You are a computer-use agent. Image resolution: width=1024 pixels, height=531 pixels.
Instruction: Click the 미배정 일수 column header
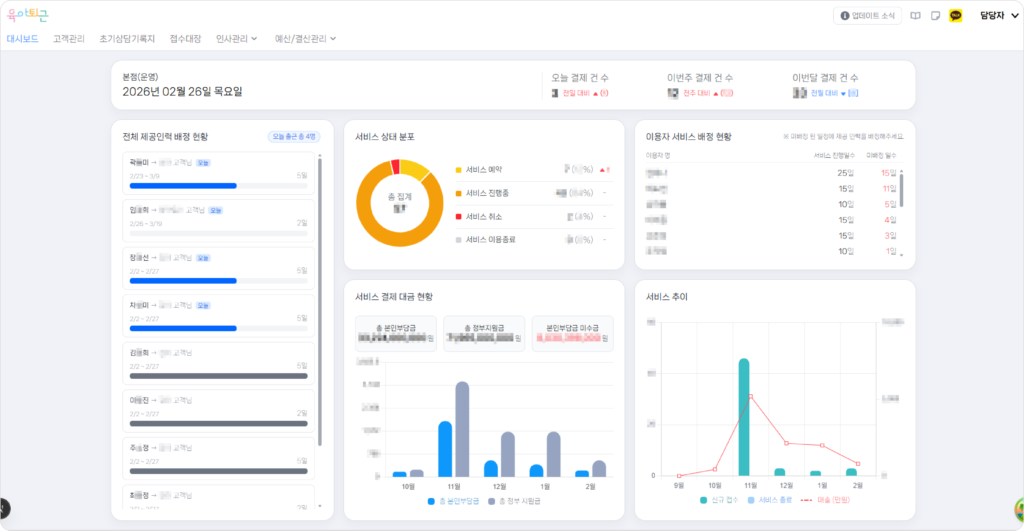(881, 155)
